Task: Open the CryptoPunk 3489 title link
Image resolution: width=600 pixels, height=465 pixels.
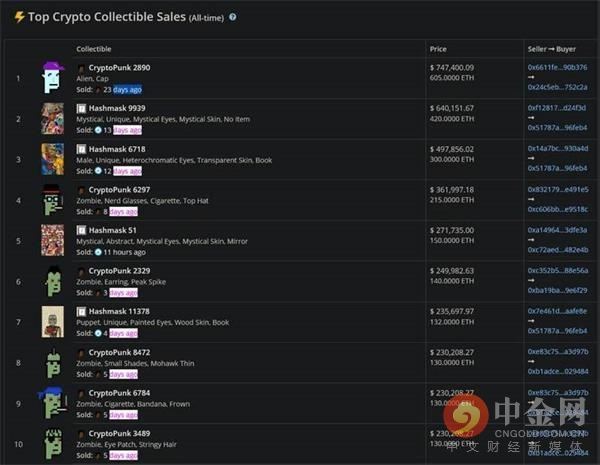Action: pyautogui.click(x=119, y=434)
